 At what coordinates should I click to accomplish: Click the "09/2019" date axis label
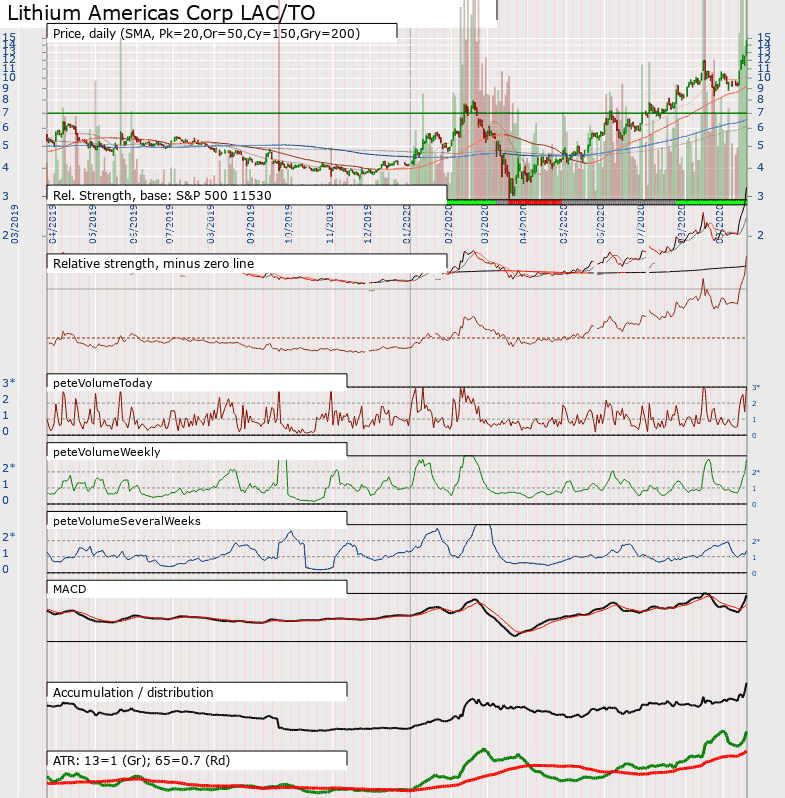250,224
